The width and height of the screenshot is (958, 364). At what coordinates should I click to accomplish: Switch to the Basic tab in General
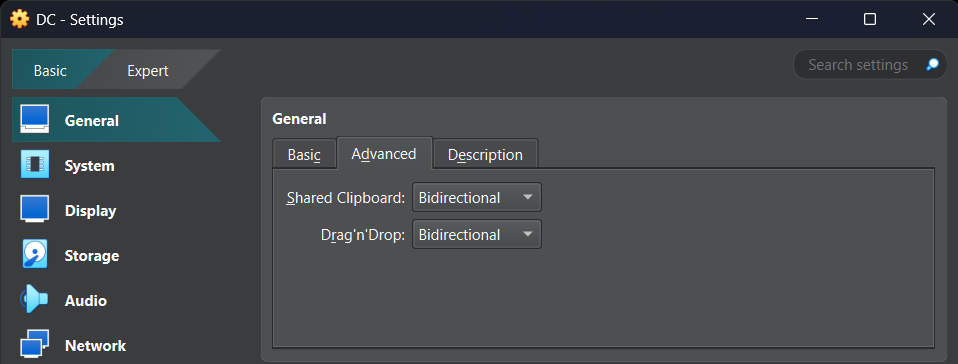point(304,155)
